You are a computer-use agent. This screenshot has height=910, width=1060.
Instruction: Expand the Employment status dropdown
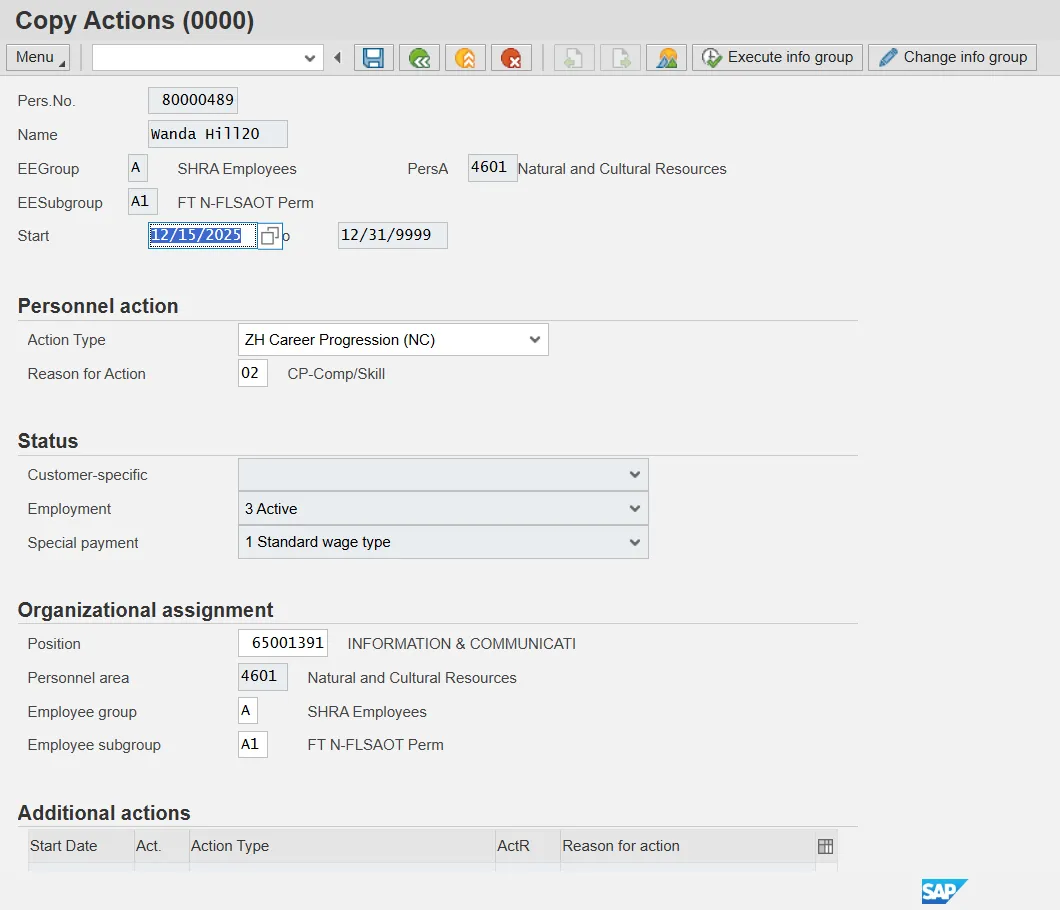(634, 509)
